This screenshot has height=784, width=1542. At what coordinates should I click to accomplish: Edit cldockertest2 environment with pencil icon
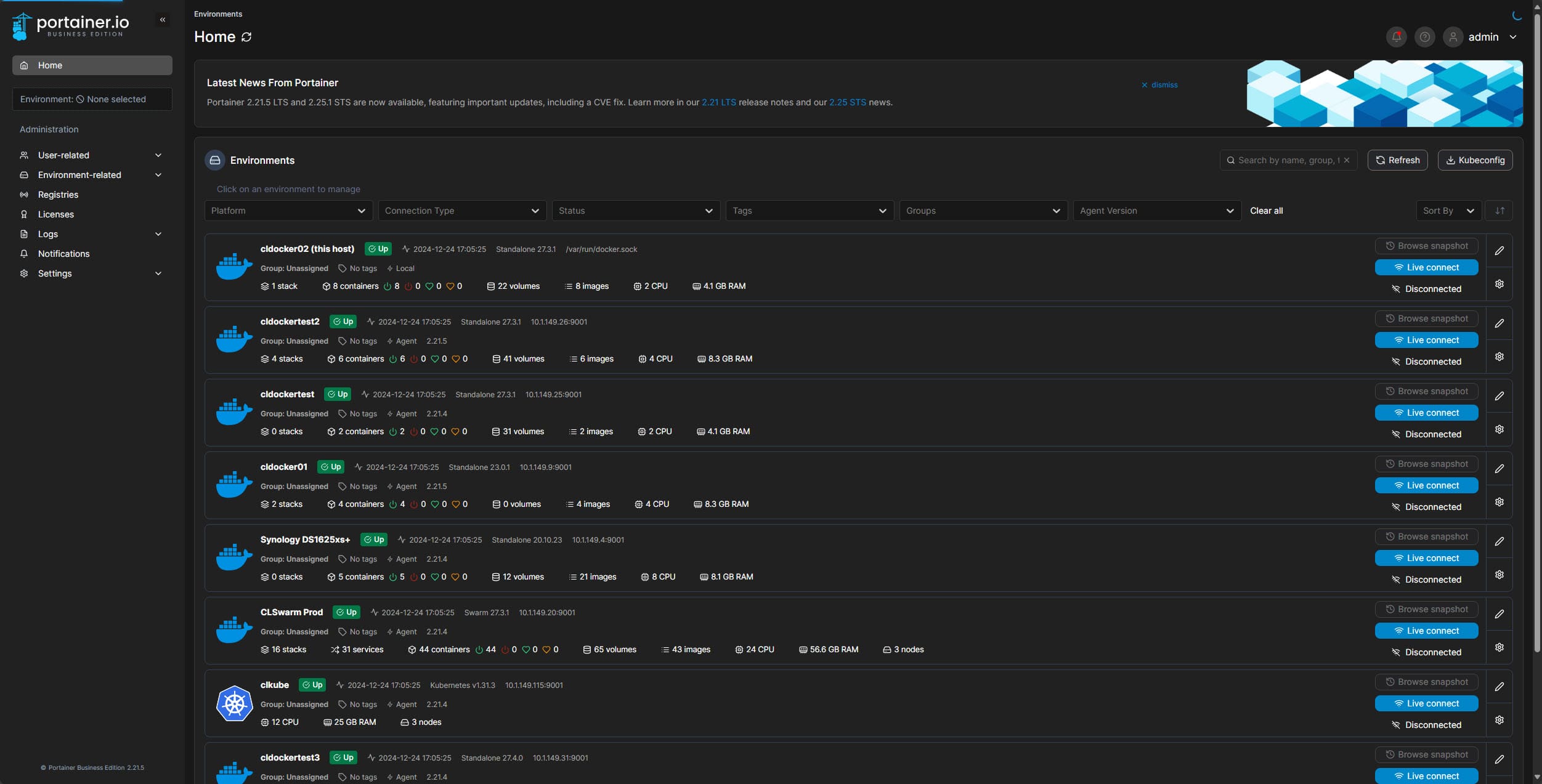coord(1499,323)
